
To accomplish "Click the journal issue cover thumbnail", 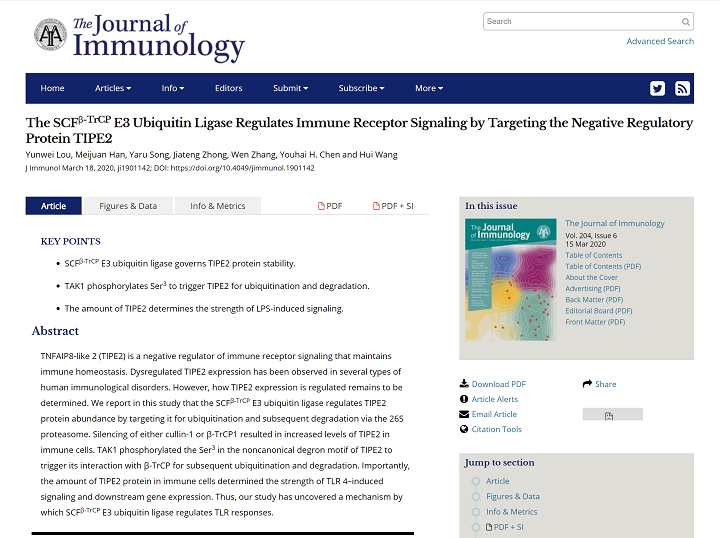I will tap(510, 277).
